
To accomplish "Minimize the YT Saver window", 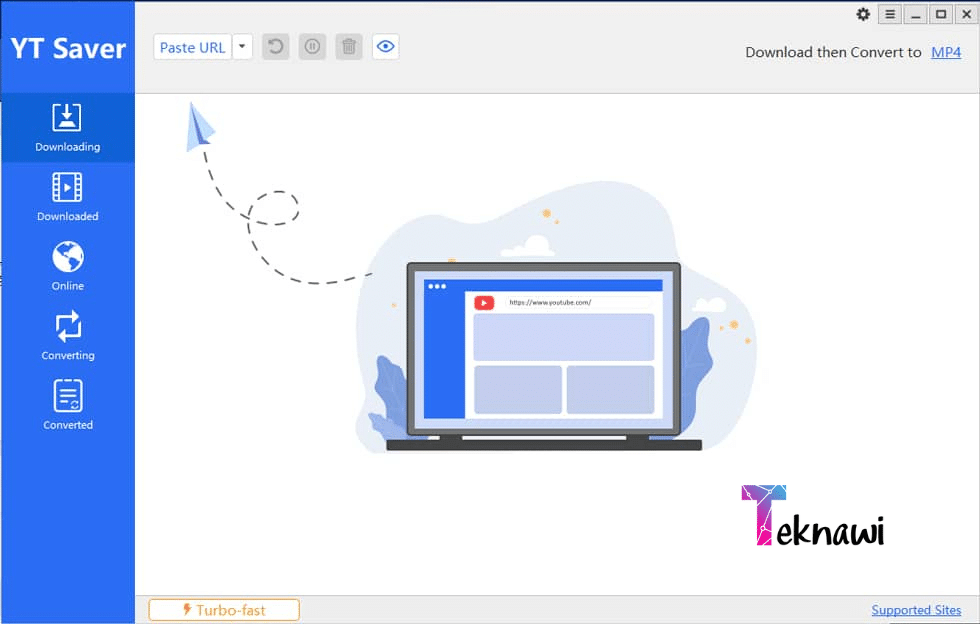I will point(916,14).
